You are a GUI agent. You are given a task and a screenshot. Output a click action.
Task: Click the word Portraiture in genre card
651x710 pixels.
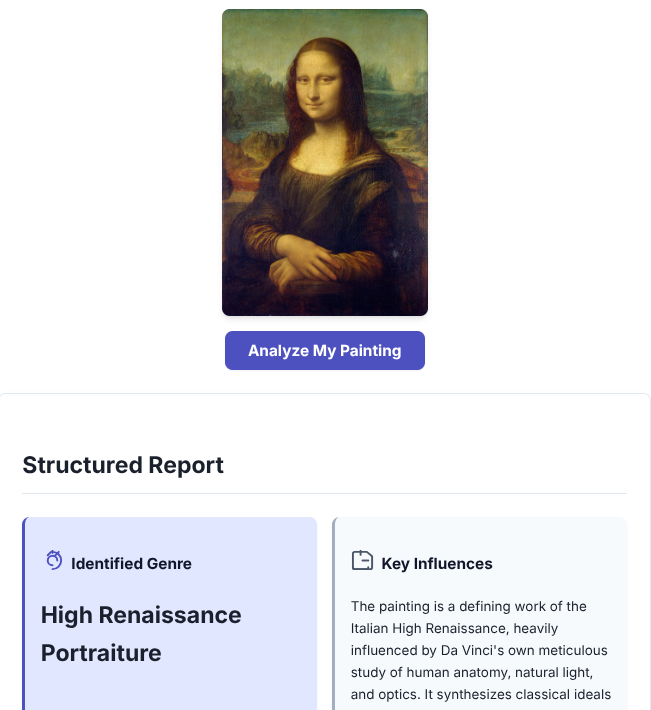pos(101,653)
